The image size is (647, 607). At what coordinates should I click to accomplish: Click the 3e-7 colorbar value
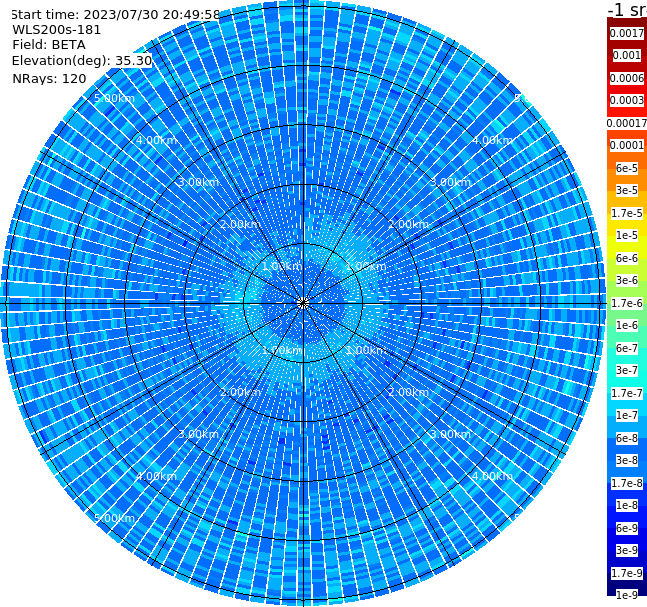pyautogui.click(x=627, y=370)
